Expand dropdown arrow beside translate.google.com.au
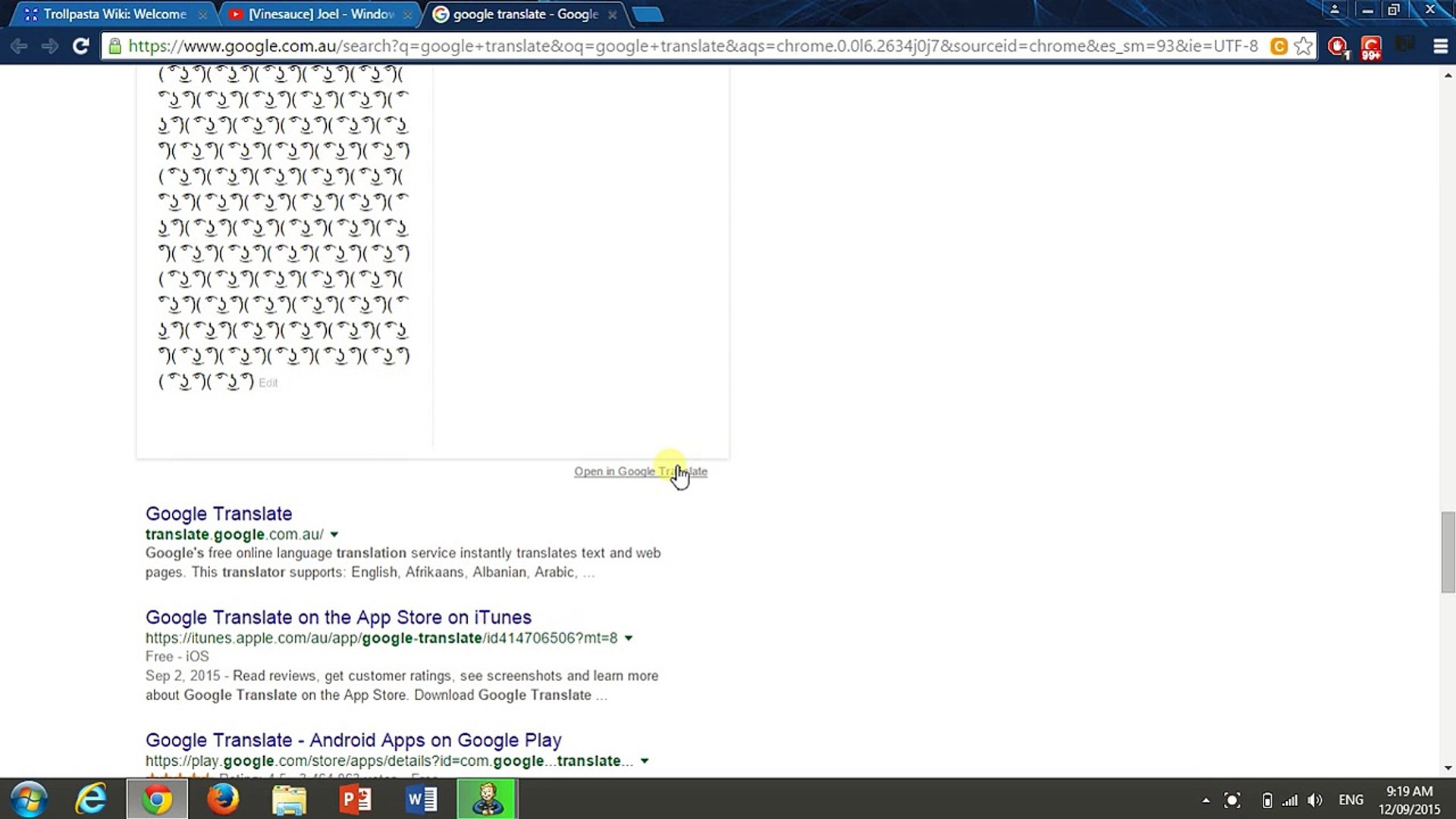1456x819 pixels. (334, 535)
